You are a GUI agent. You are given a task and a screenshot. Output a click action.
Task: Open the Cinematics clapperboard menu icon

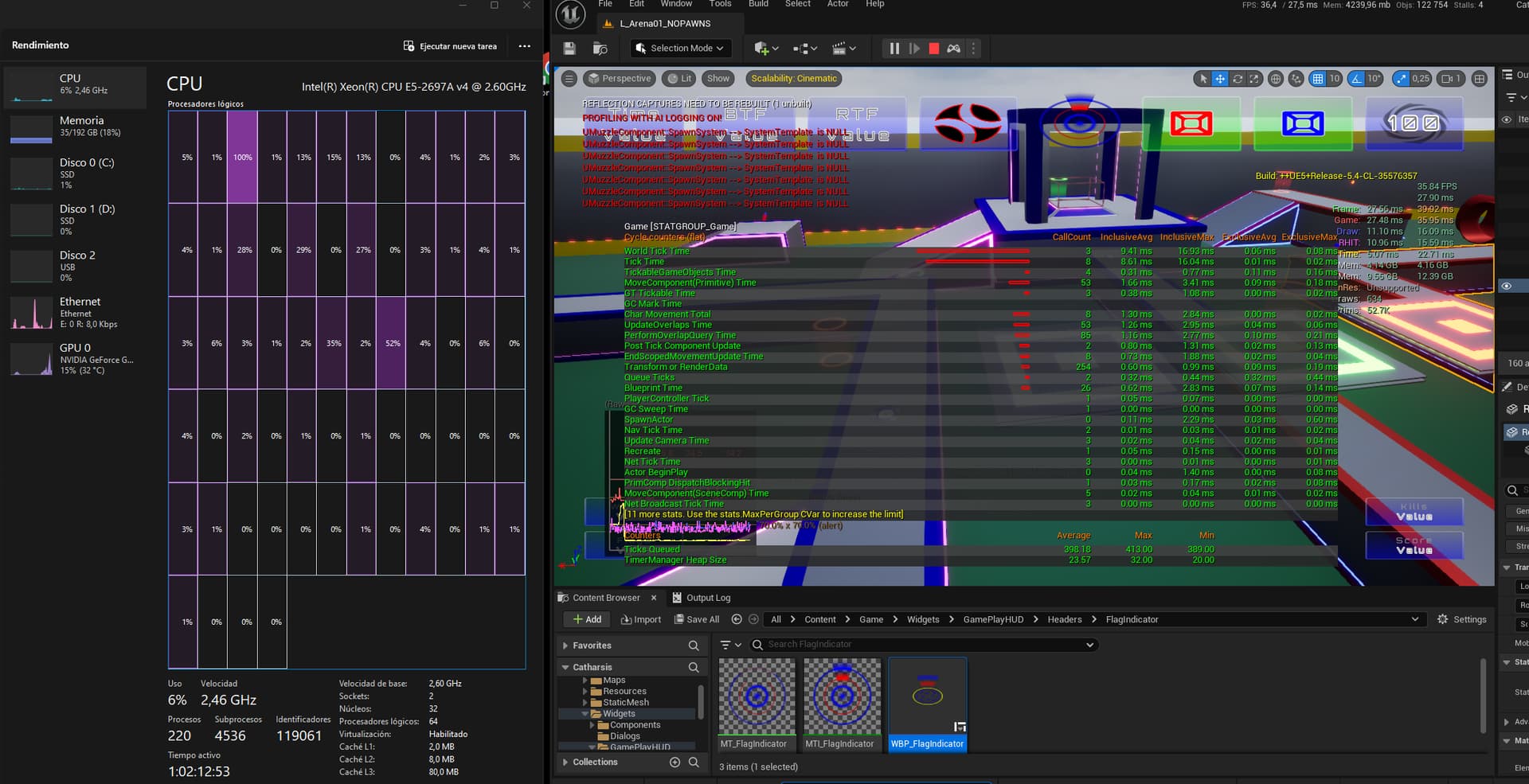click(x=843, y=49)
